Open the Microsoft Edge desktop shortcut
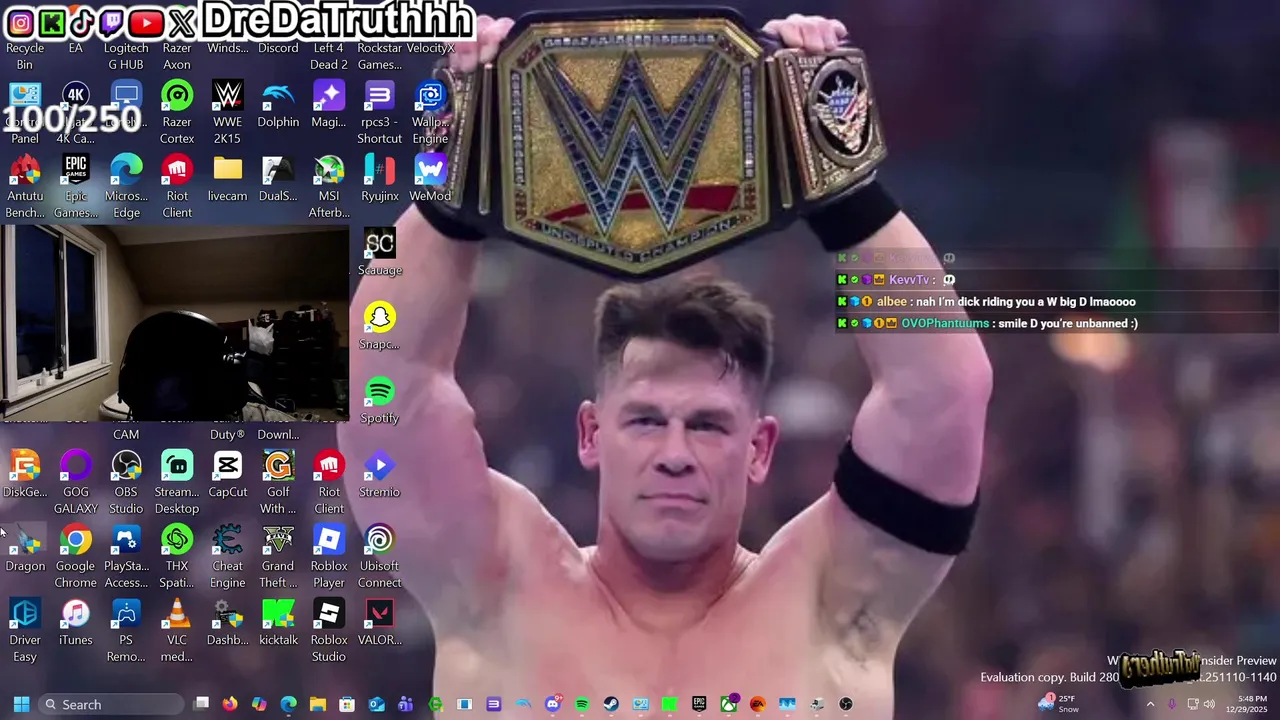Viewport: 1280px width, 720px height. [126, 187]
